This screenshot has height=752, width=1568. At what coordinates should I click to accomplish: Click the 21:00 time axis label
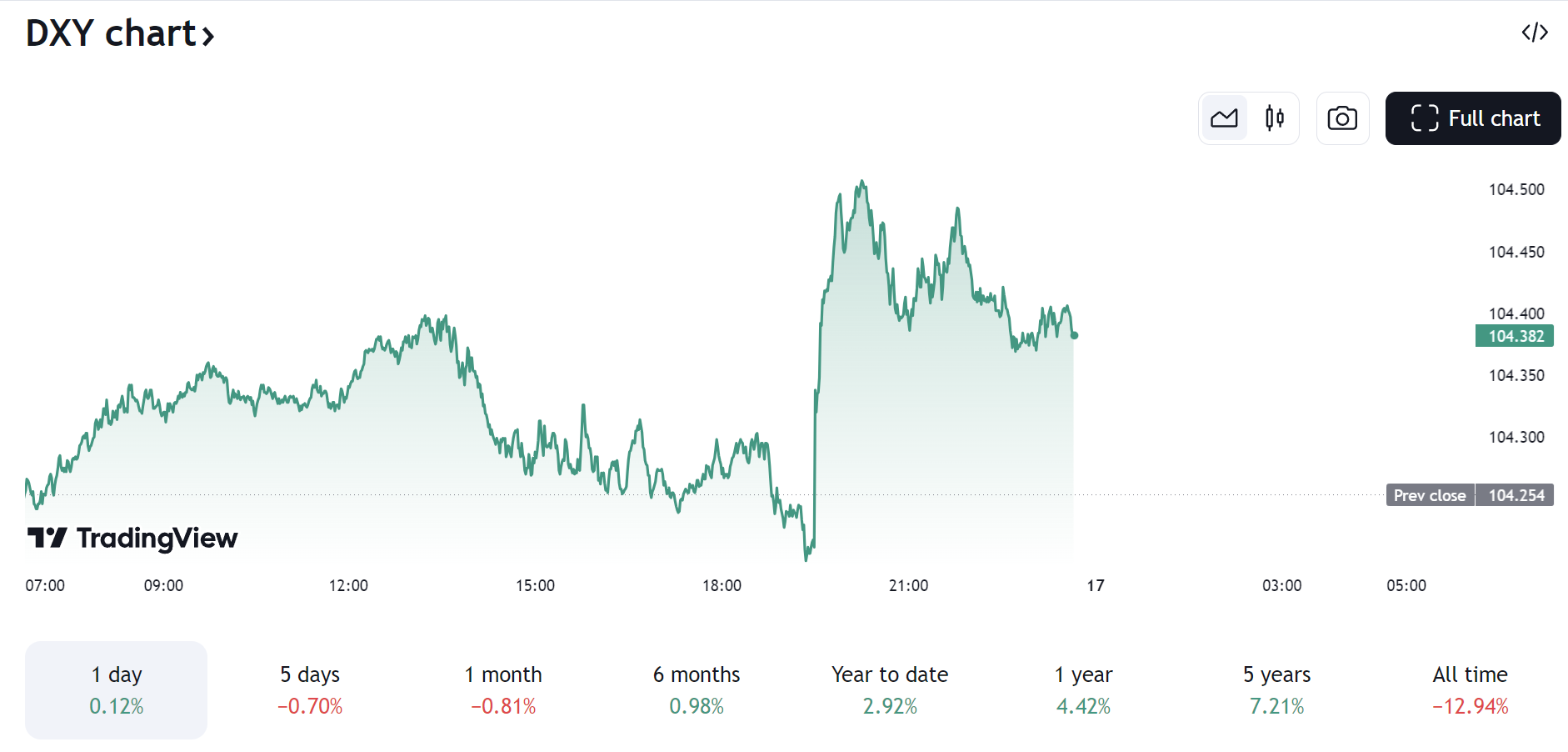click(908, 585)
